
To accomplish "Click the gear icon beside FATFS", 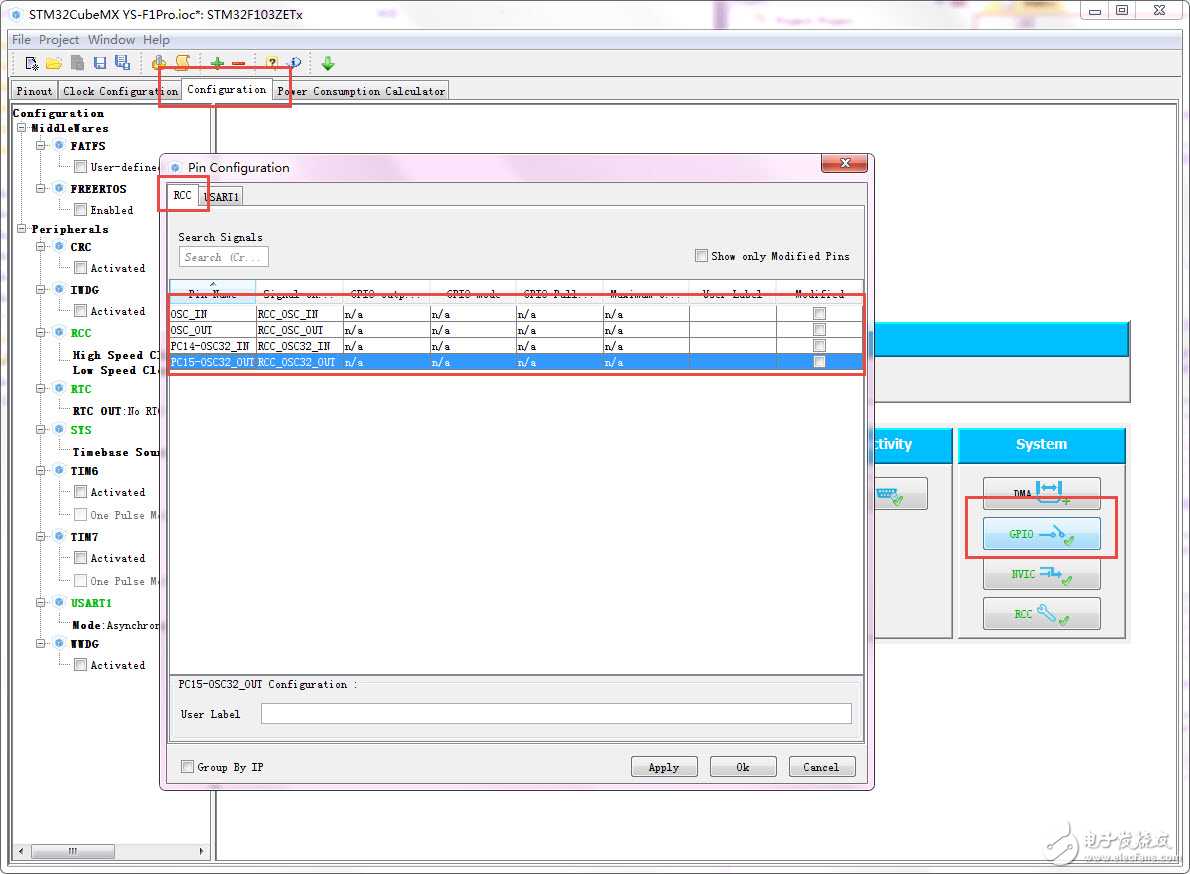I will point(59,145).
